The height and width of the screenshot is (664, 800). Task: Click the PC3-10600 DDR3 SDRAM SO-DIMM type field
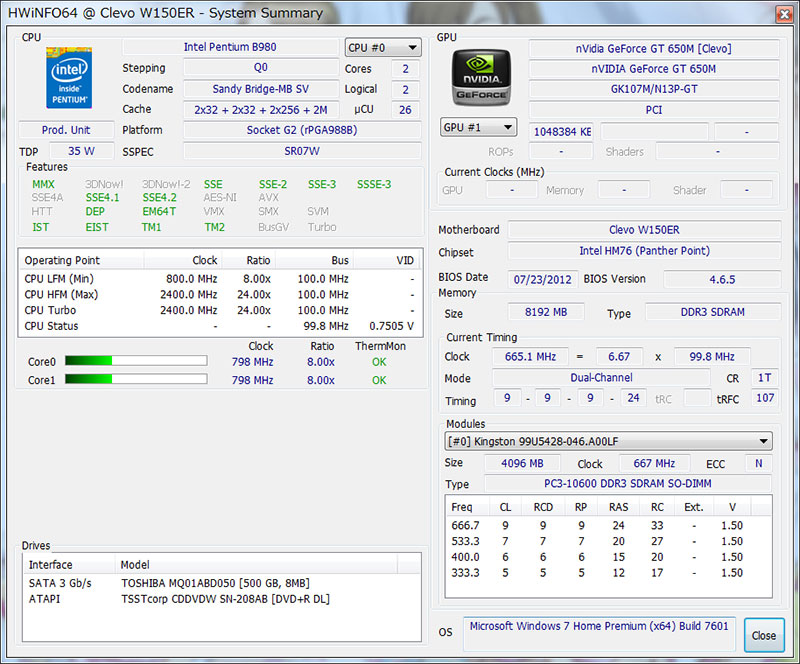[x=628, y=483]
